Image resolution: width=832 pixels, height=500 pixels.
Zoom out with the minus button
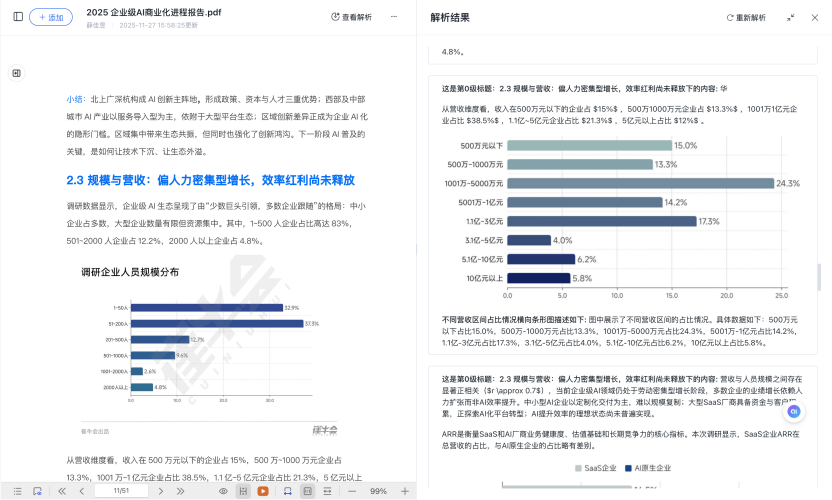[x=352, y=491]
